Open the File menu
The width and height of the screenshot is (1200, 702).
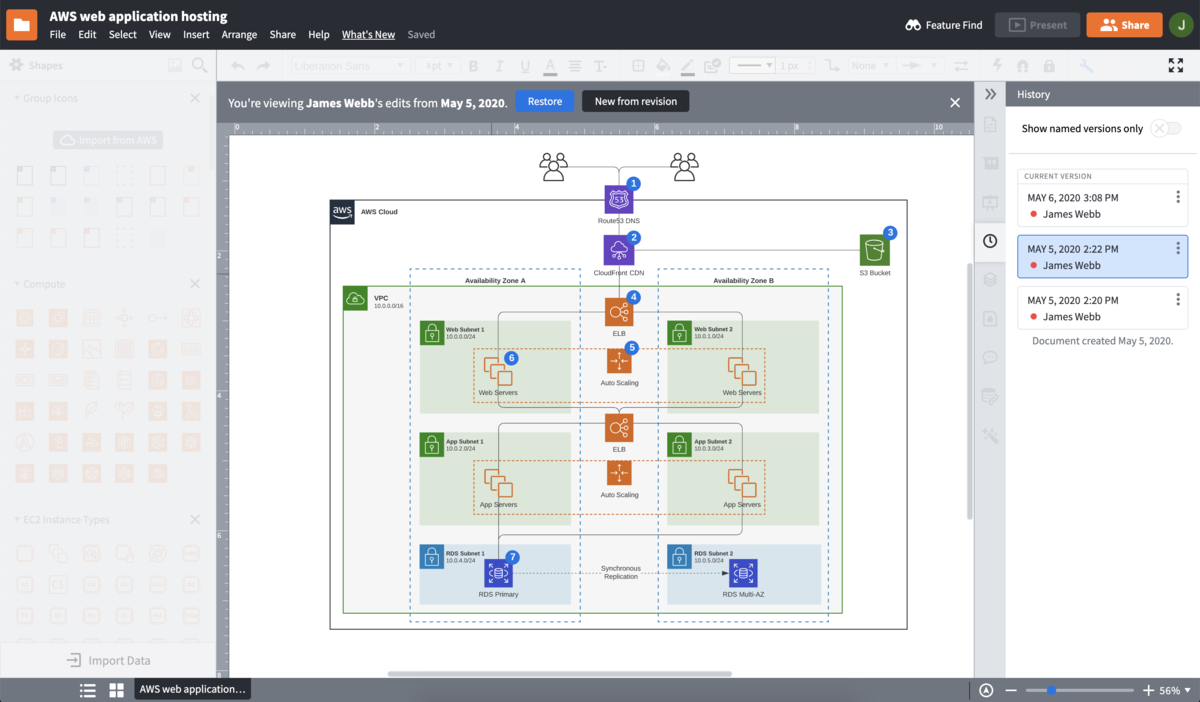click(x=58, y=34)
